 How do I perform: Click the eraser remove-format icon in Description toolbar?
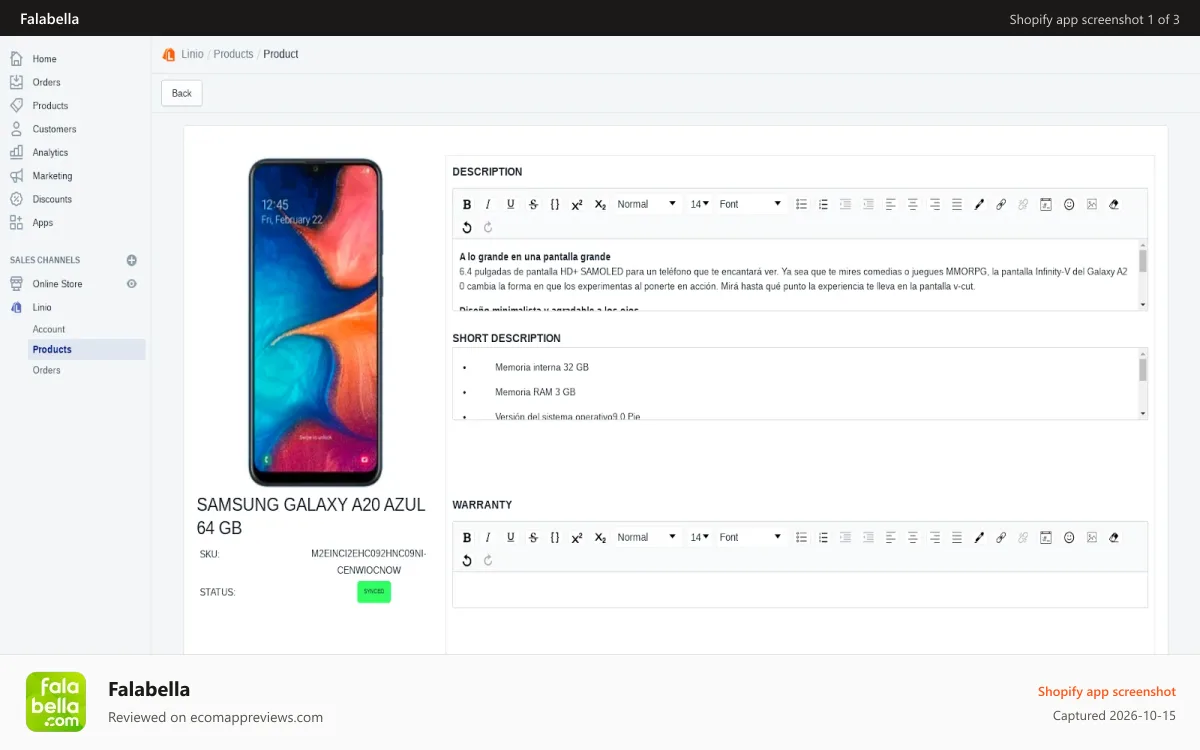point(1114,204)
